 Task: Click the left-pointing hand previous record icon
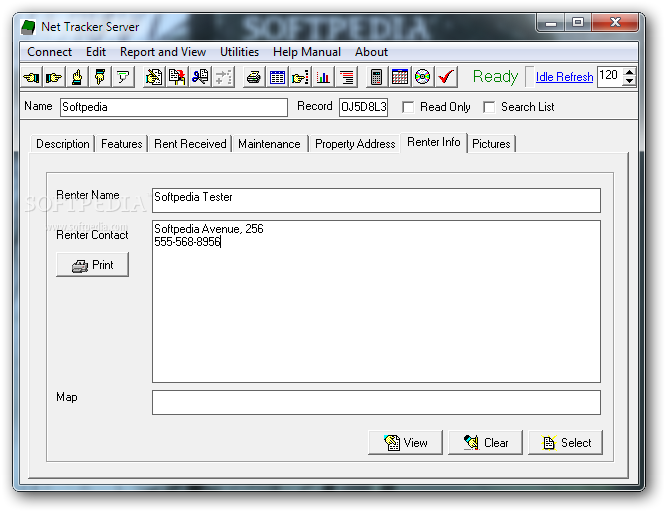pos(31,77)
